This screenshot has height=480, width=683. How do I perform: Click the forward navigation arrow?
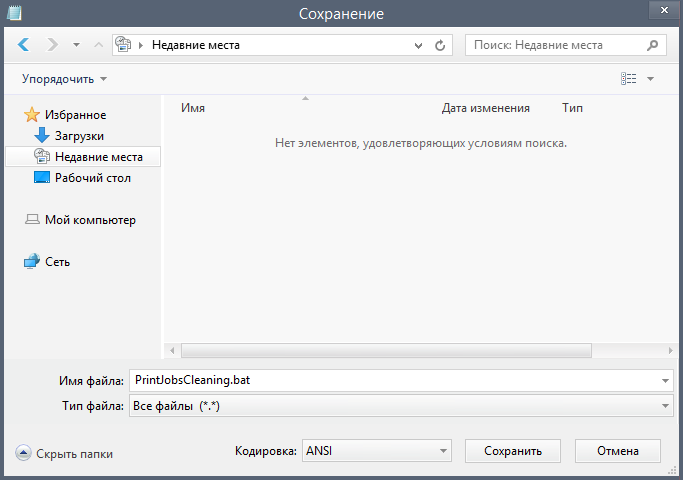coord(52,44)
